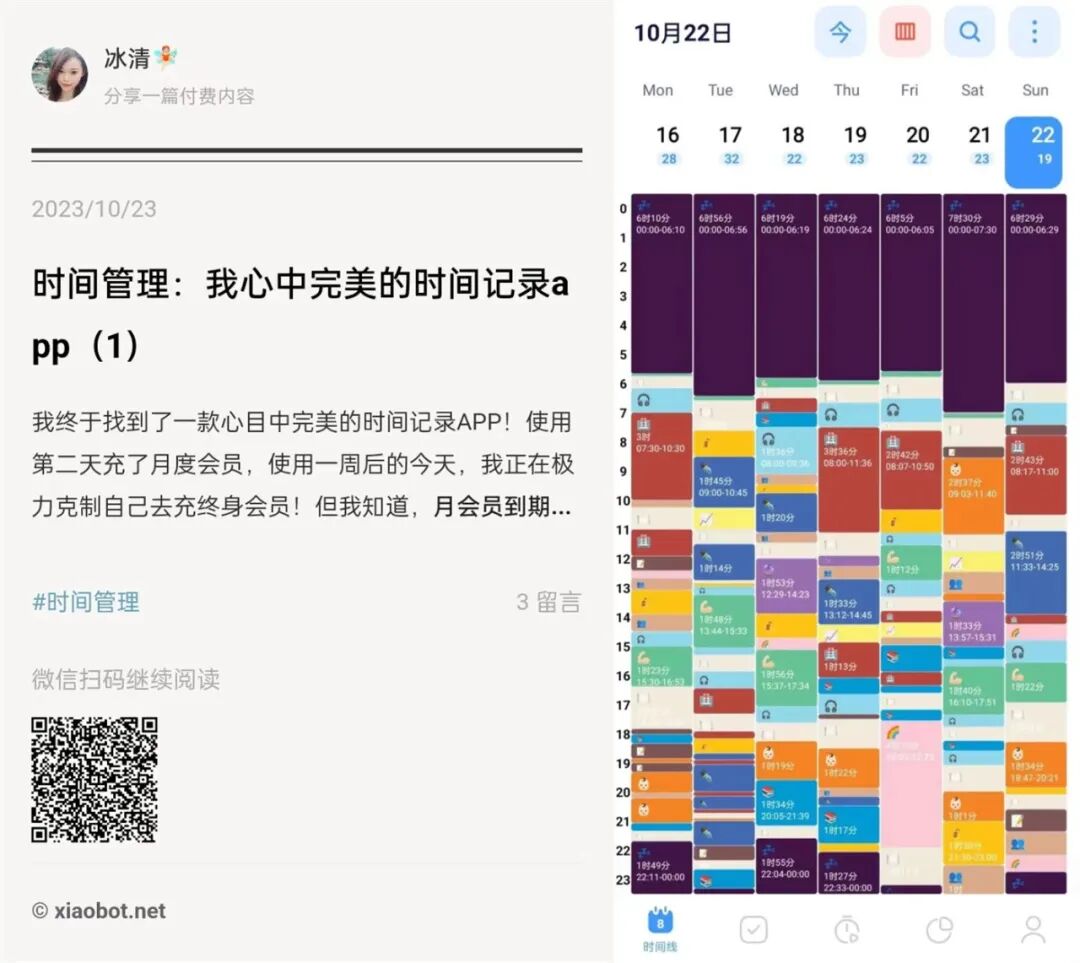Open the sleep block 7时30分 00:00-07:30
The height and width of the screenshot is (963, 1080).
(973, 303)
